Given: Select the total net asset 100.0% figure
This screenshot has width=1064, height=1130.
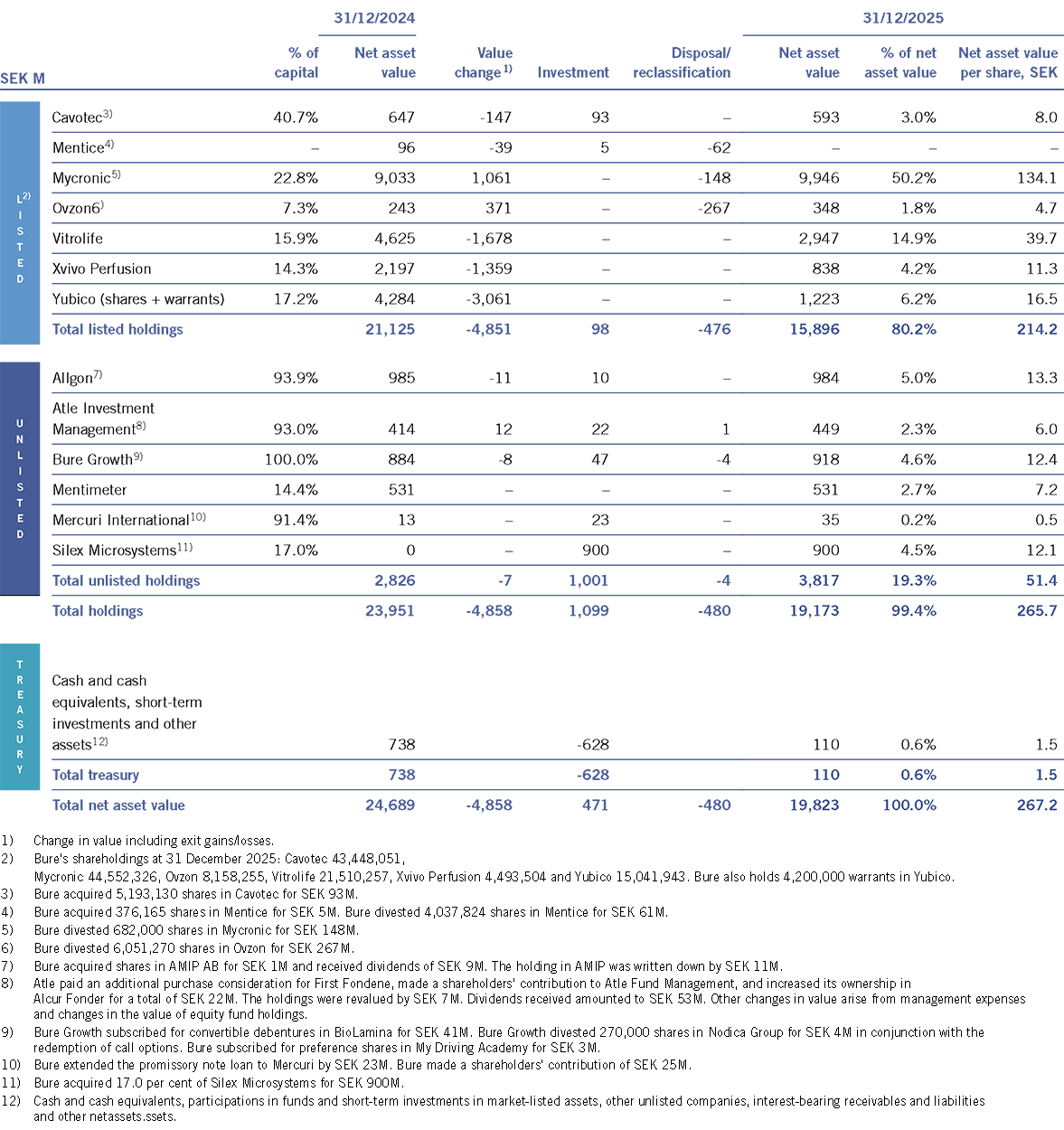Looking at the screenshot, I should (x=909, y=805).
